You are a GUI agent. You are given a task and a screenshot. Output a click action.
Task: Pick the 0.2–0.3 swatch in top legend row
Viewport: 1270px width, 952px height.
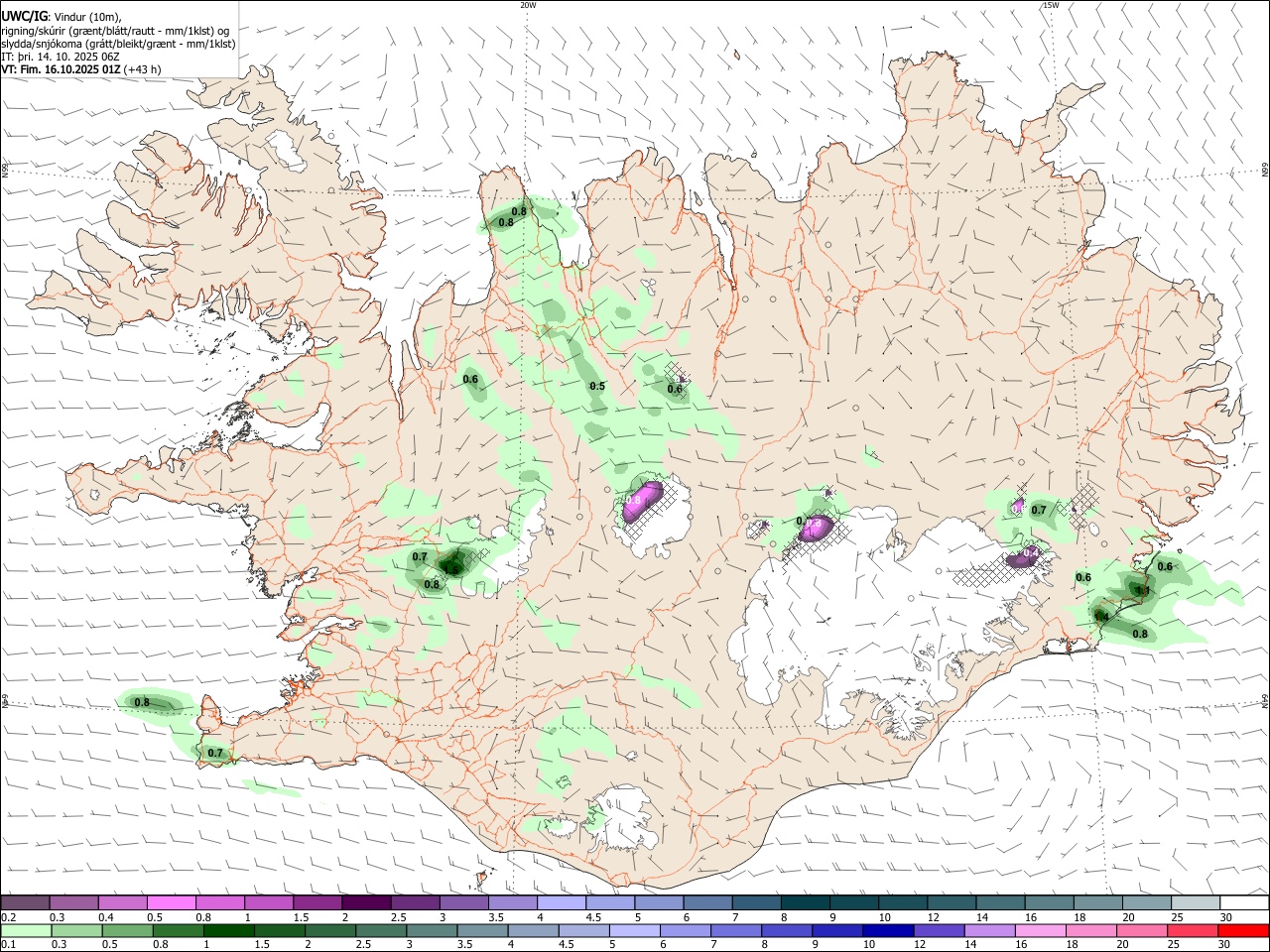tap(25, 903)
